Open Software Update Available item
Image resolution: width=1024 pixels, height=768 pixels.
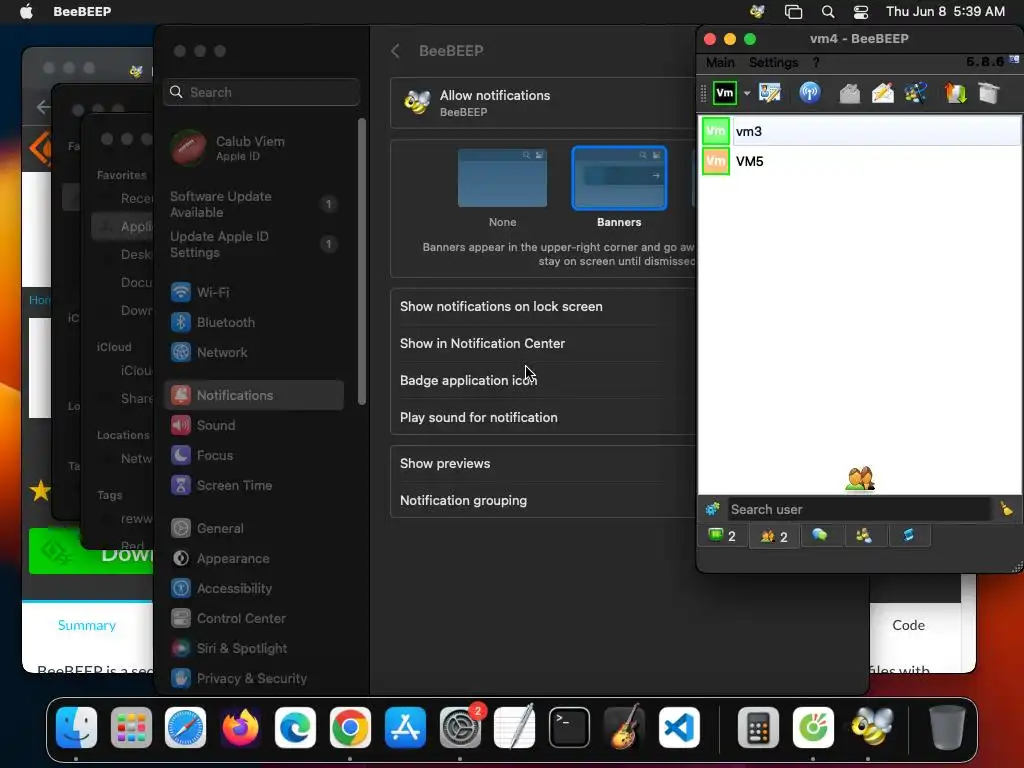253,204
